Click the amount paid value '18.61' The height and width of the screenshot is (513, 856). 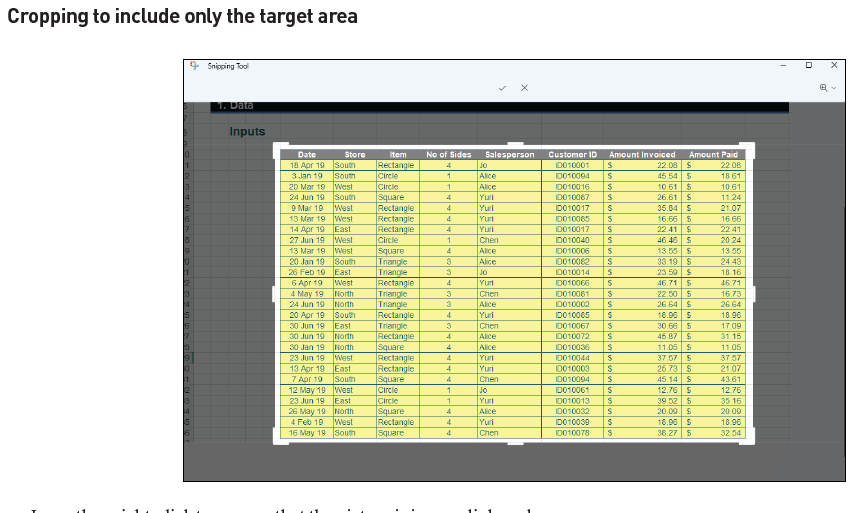click(x=731, y=176)
